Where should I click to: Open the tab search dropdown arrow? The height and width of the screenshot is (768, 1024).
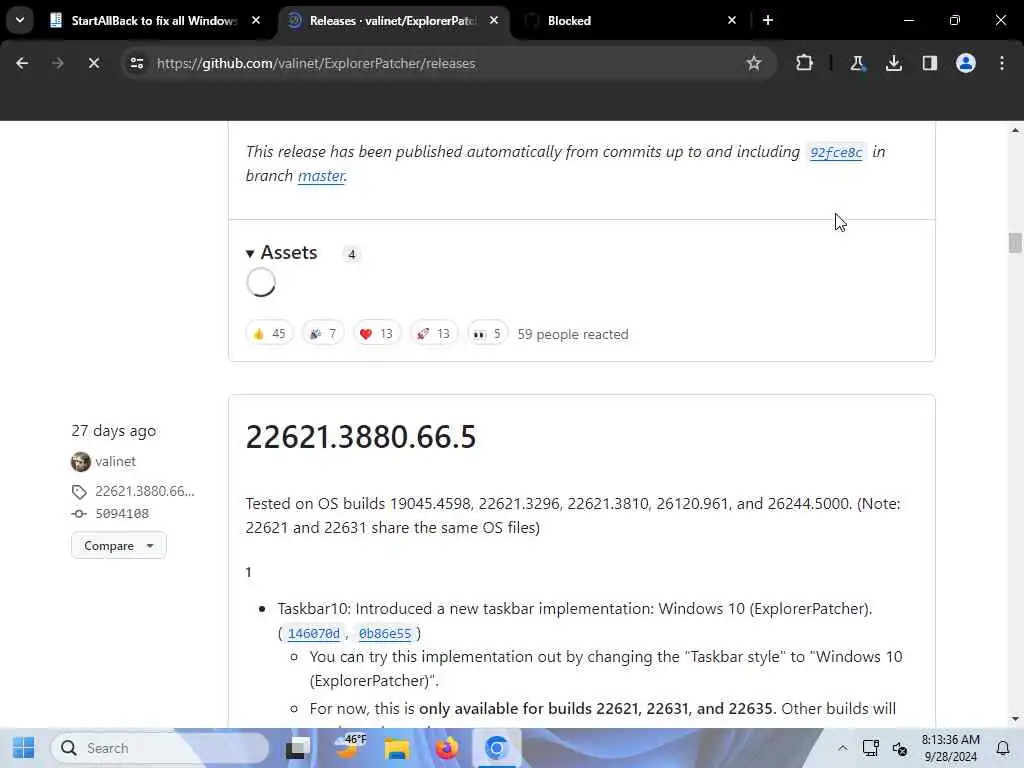(20, 20)
